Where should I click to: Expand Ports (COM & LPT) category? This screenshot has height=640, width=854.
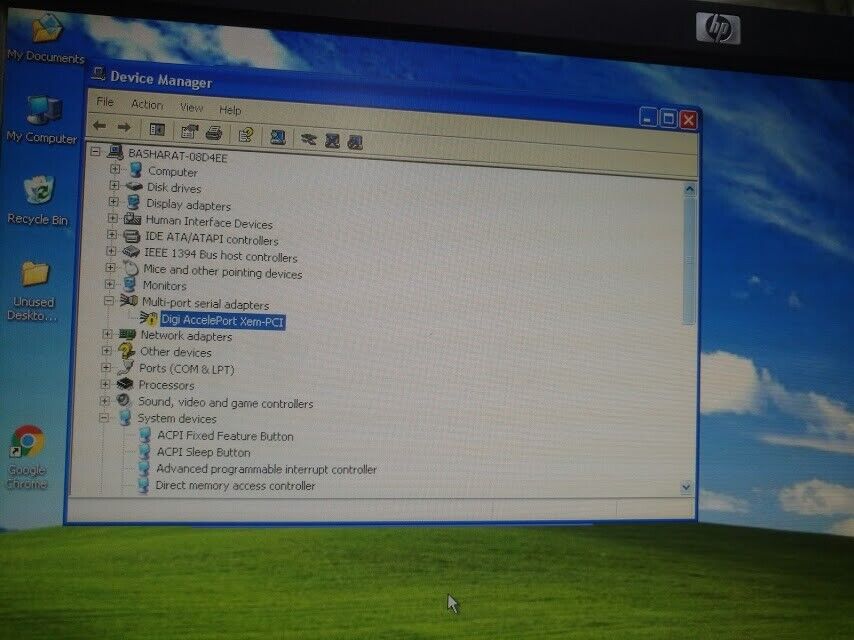coord(106,367)
